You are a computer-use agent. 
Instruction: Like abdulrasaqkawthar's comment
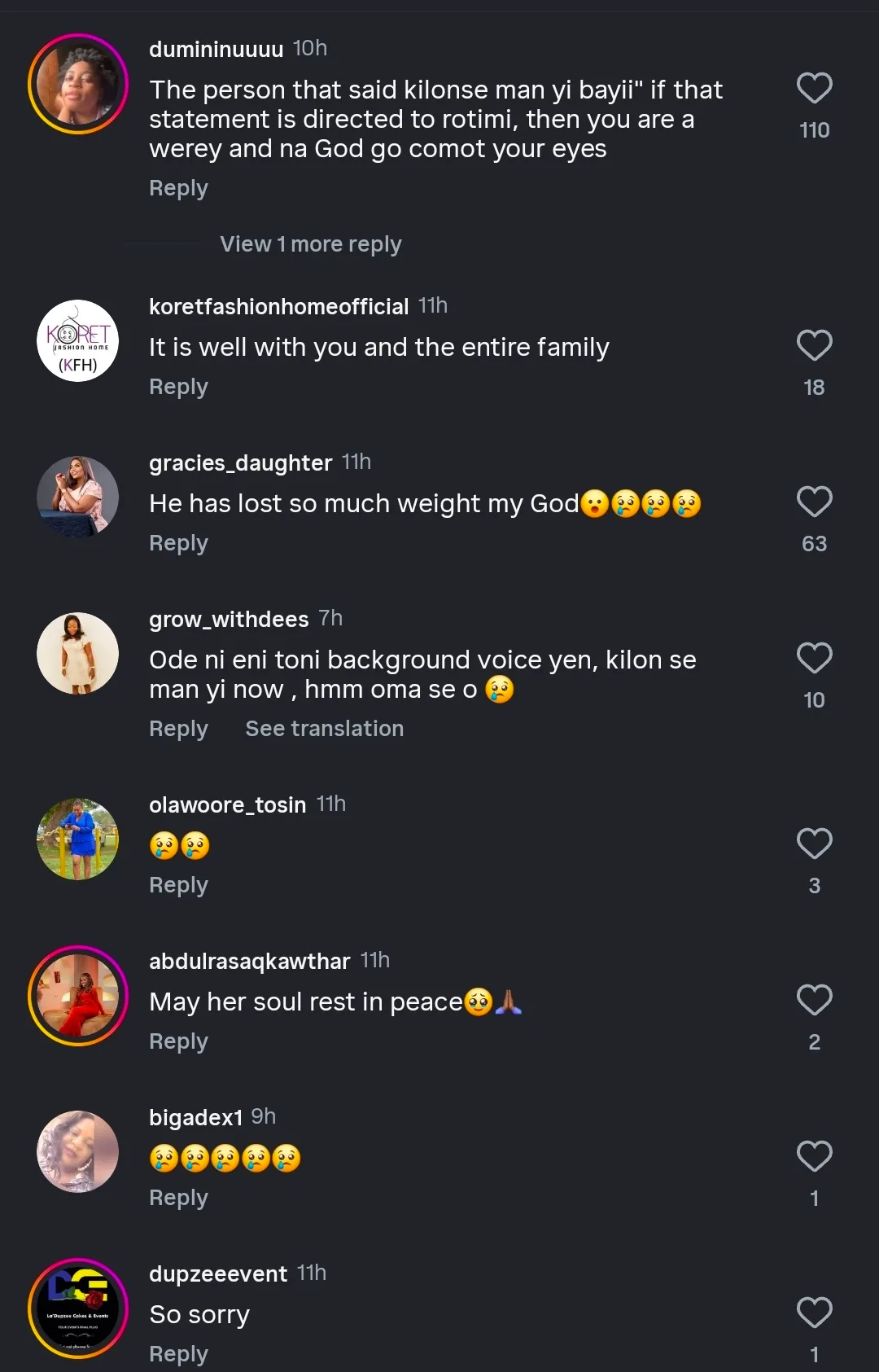pos(814,1001)
